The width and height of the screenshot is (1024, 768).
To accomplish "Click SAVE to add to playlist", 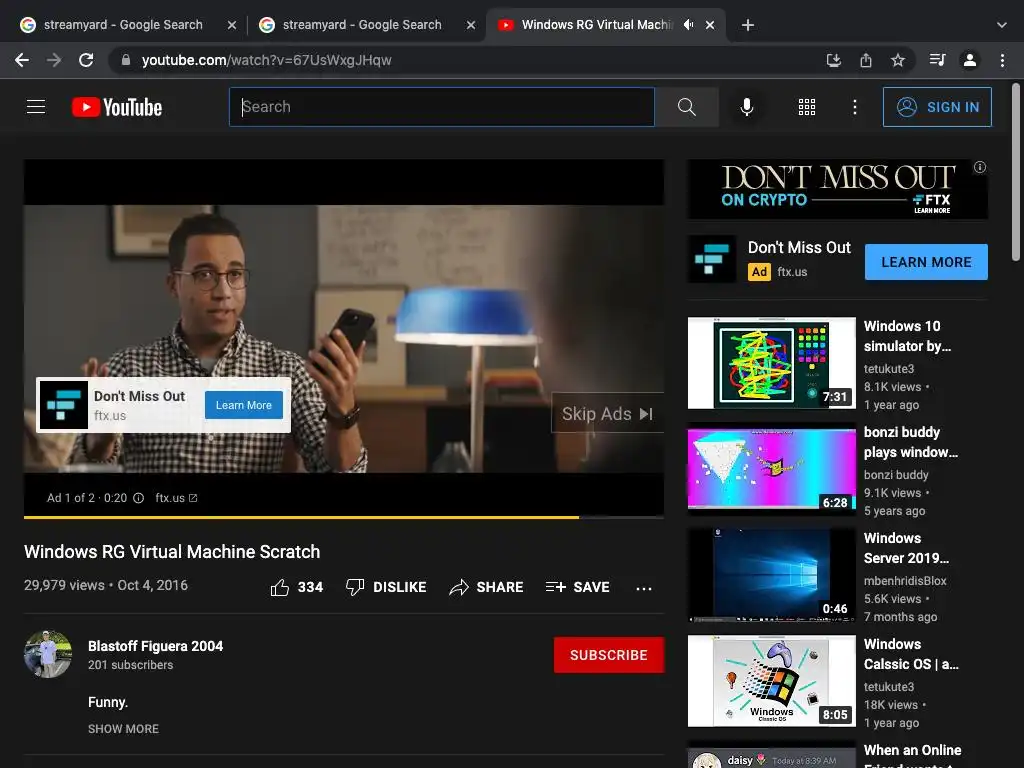I will click(x=578, y=587).
